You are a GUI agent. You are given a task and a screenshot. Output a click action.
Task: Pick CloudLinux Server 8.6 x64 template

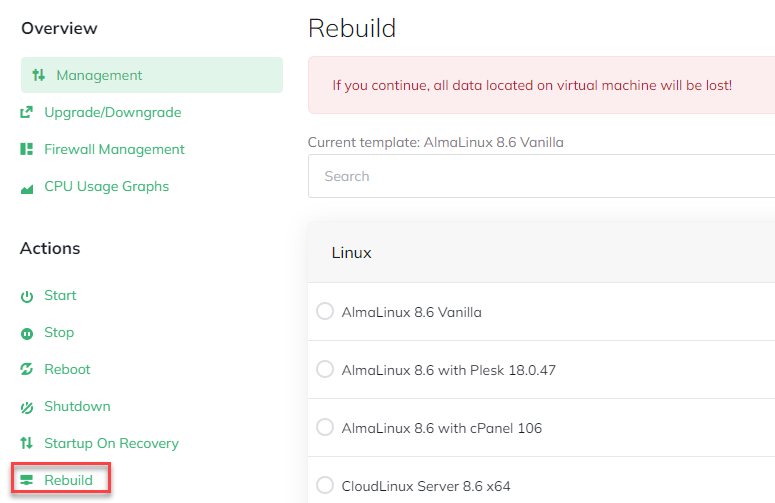[x=325, y=486]
